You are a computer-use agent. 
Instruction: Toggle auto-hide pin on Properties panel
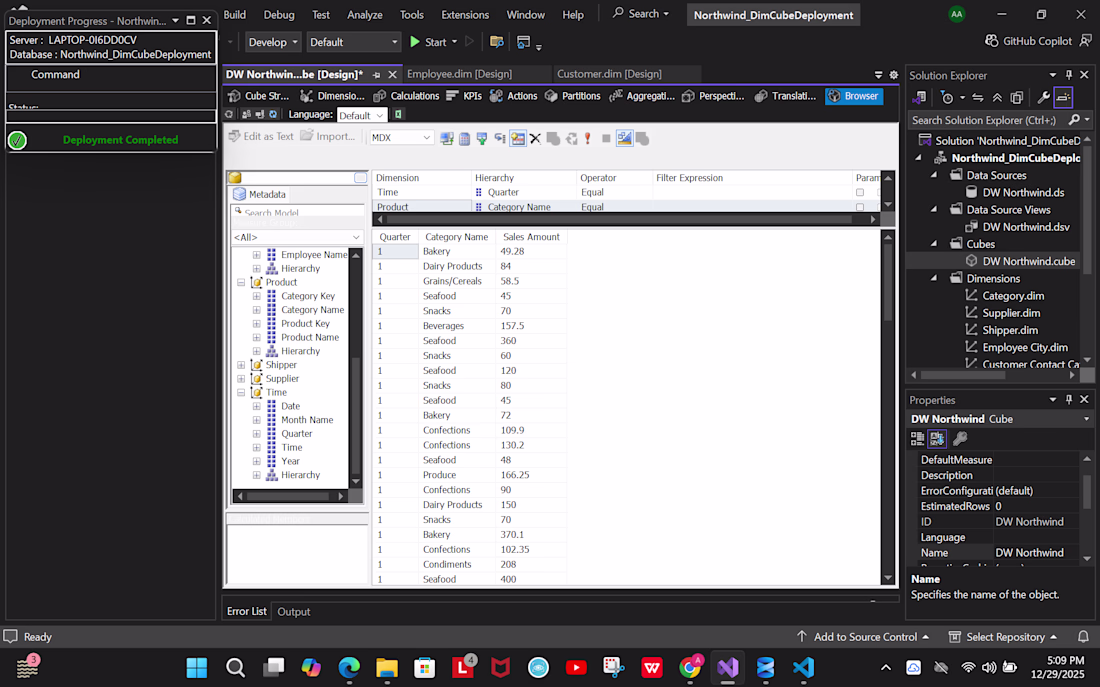(1068, 399)
